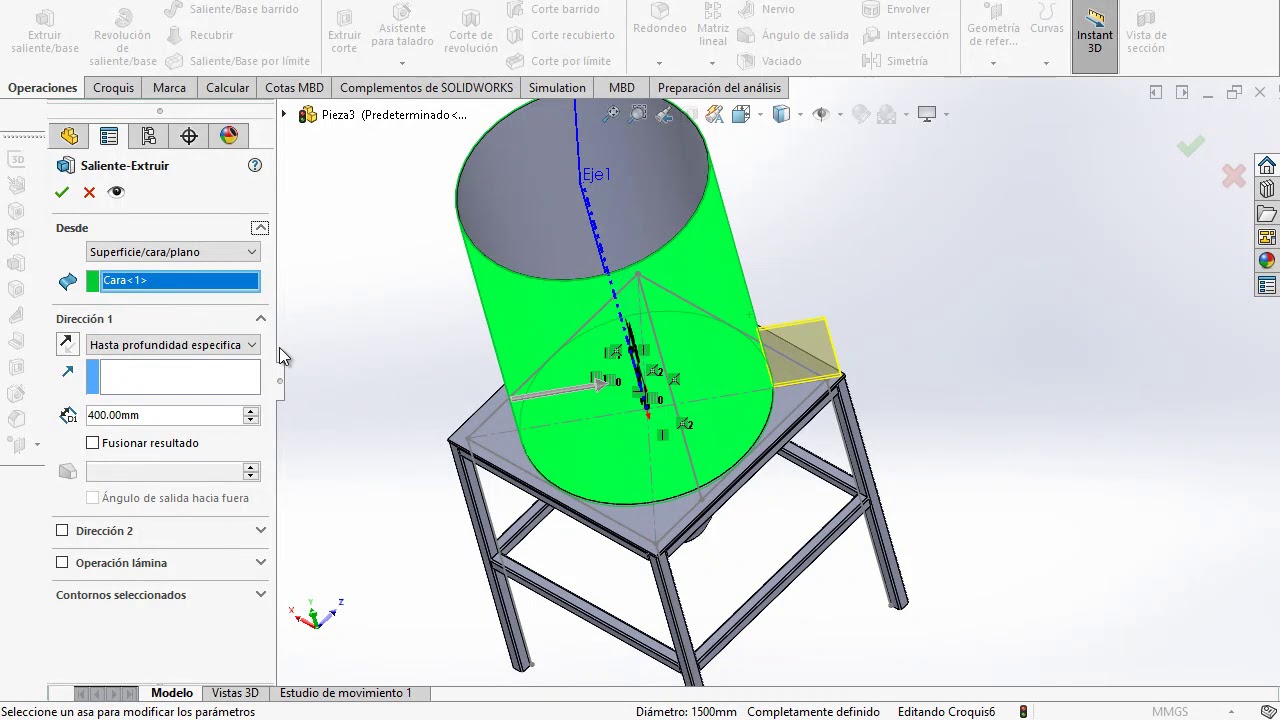Screen dimensions: 1280x720
Task: Click the MMGS unit system in status bar
Action: pyautogui.click(x=1169, y=712)
